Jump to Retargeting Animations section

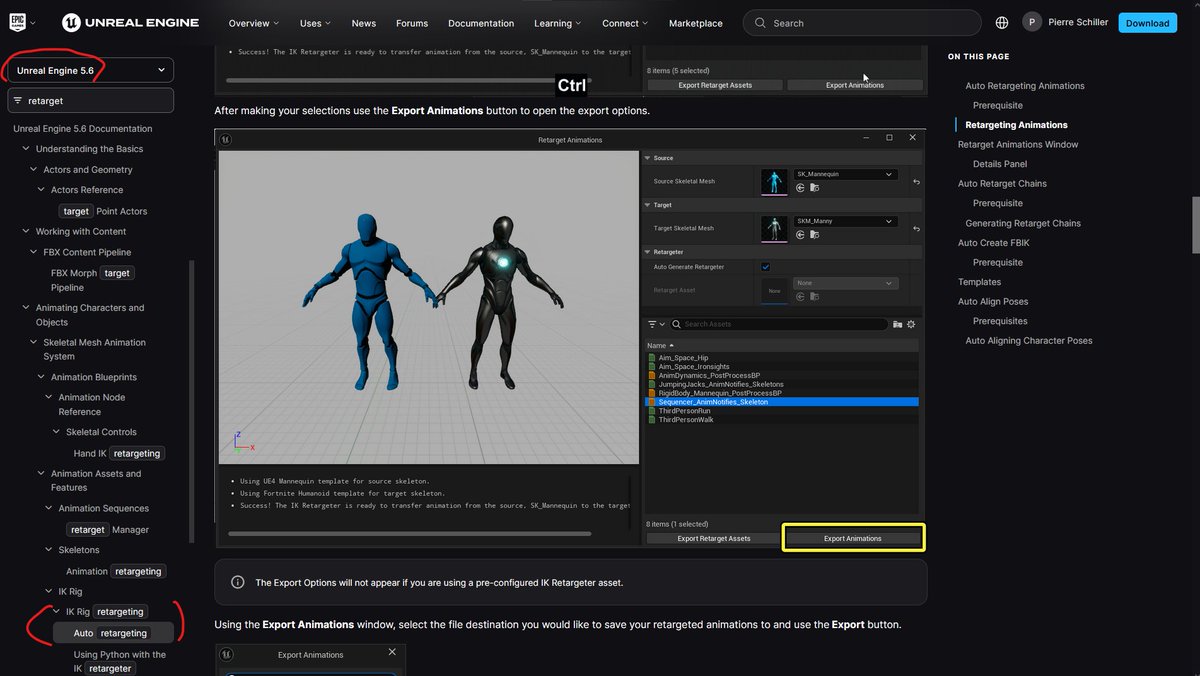click(1016, 125)
